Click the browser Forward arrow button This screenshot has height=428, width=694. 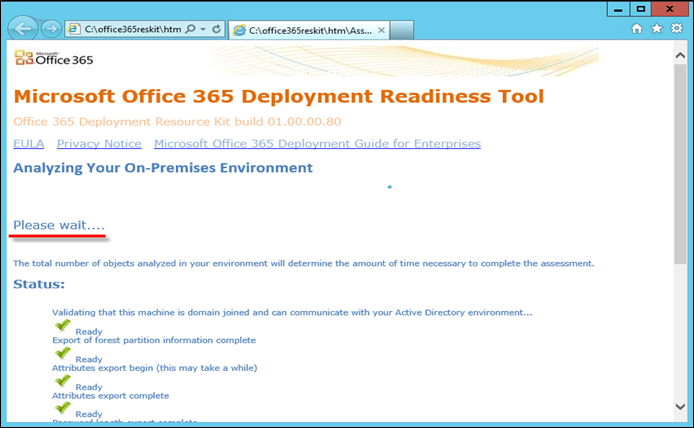click(51, 29)
